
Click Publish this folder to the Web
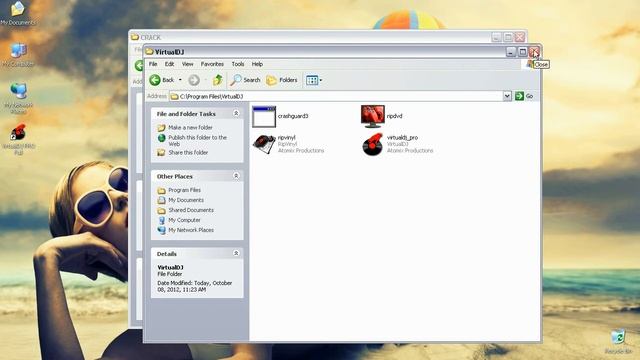pos(198,141)
